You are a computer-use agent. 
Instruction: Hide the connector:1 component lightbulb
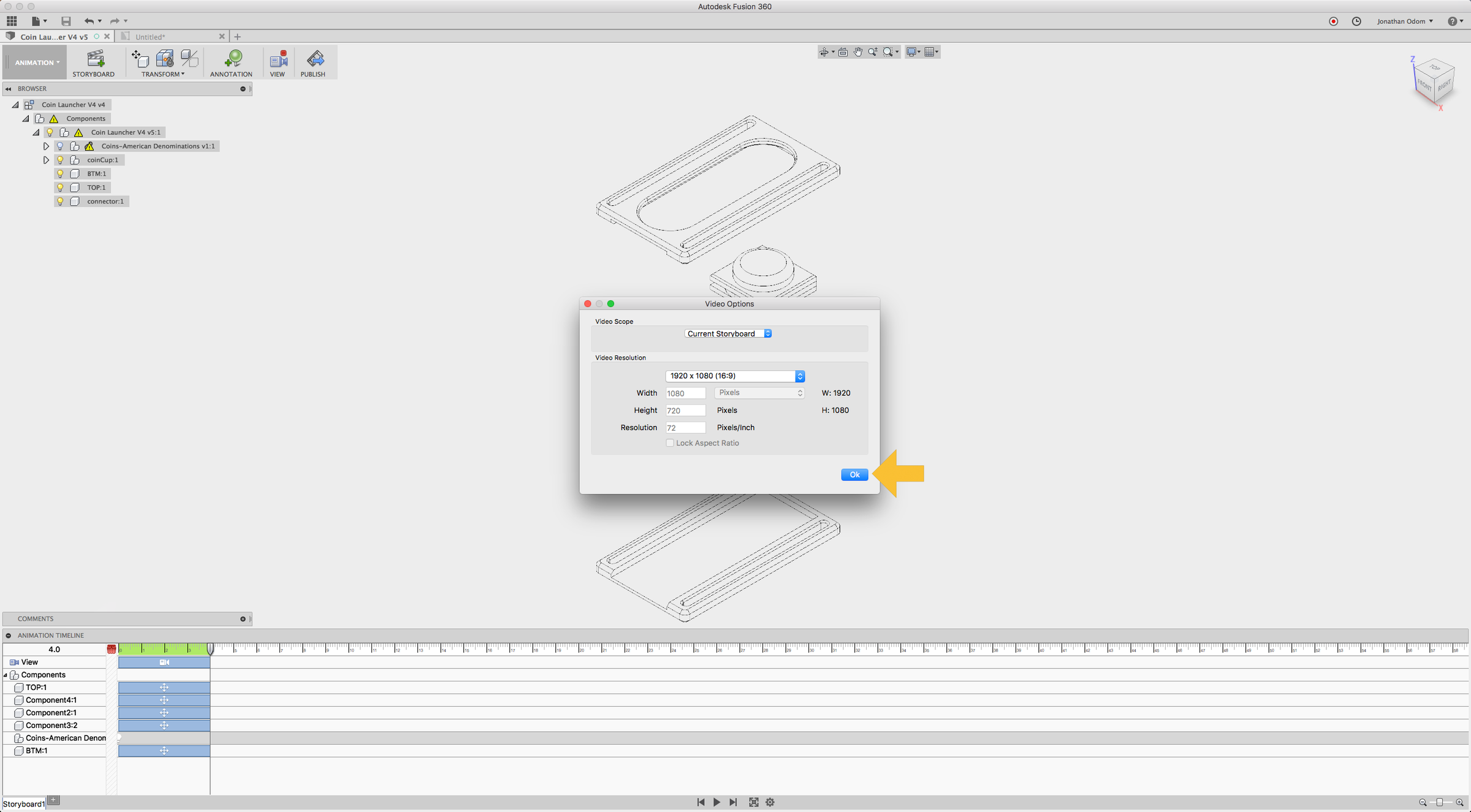coord(60,202)
